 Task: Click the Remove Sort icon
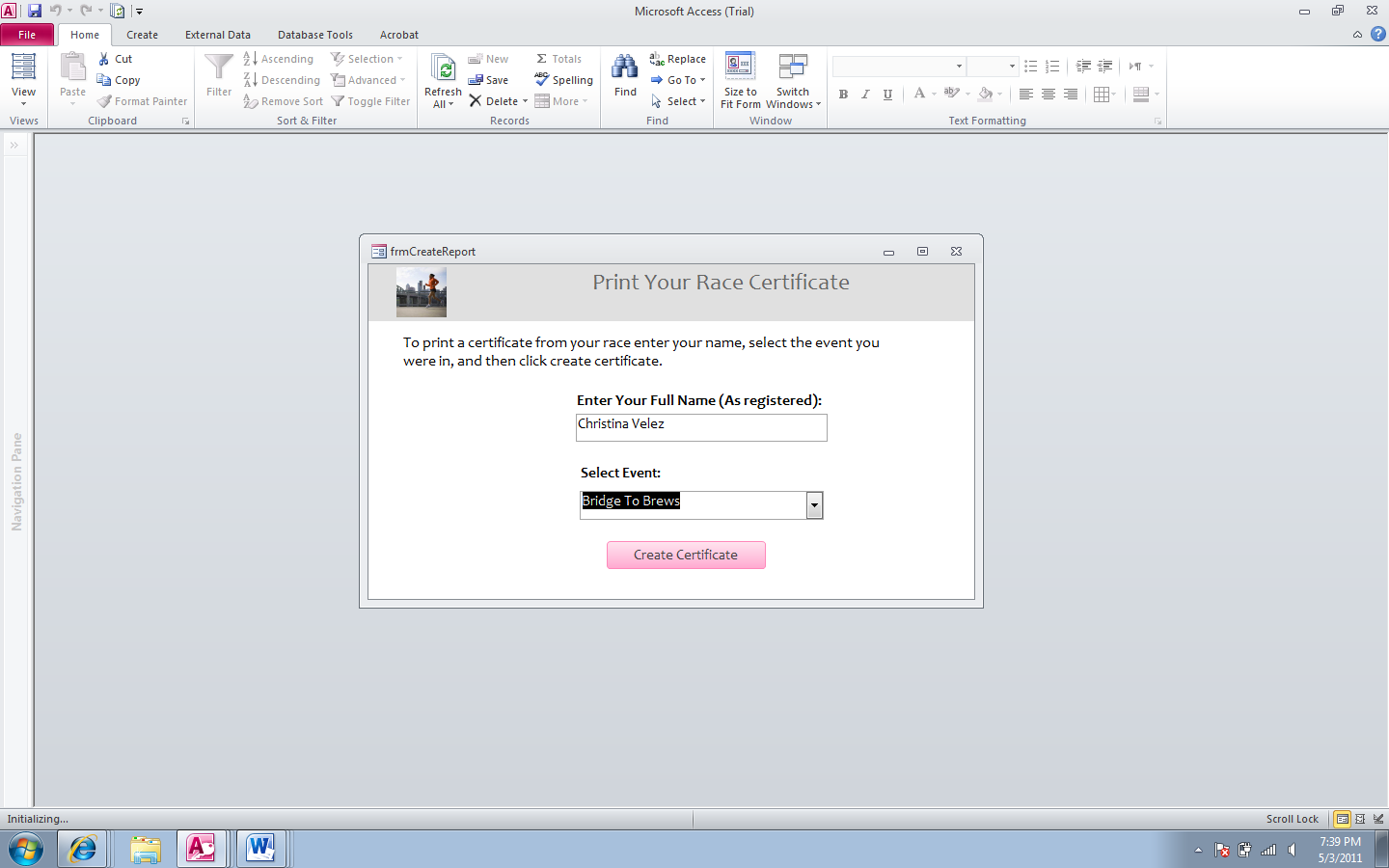click(x=283, y=100)
